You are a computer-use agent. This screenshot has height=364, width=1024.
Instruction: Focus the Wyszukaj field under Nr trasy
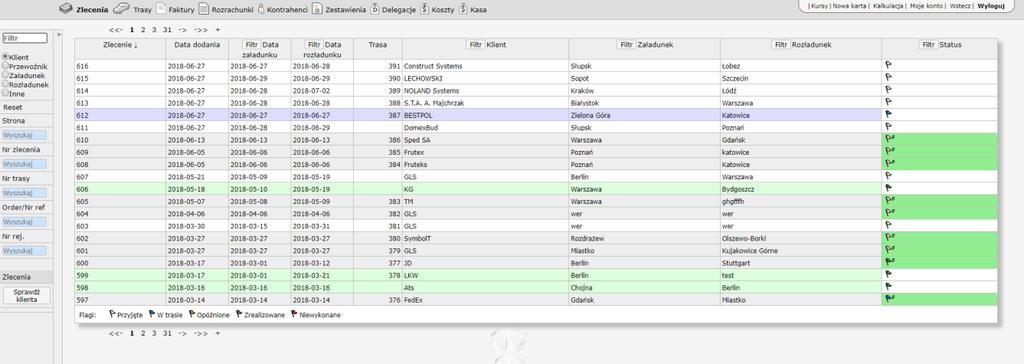[x=24, y=193]
